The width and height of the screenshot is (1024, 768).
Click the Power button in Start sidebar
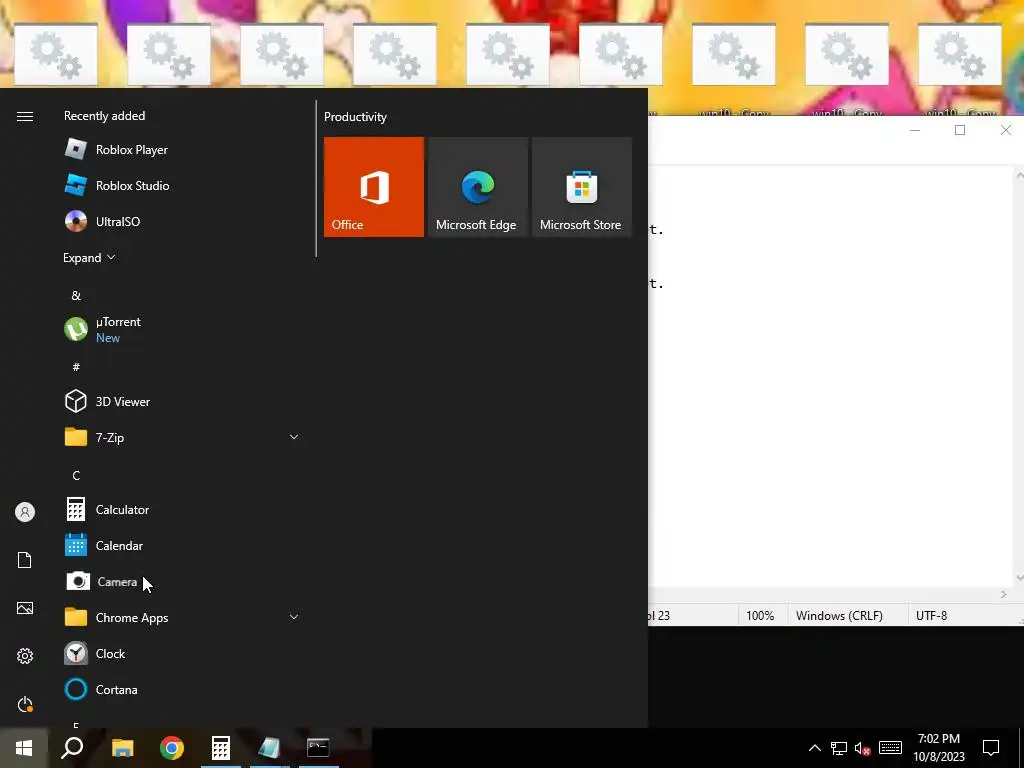point(25,704)
